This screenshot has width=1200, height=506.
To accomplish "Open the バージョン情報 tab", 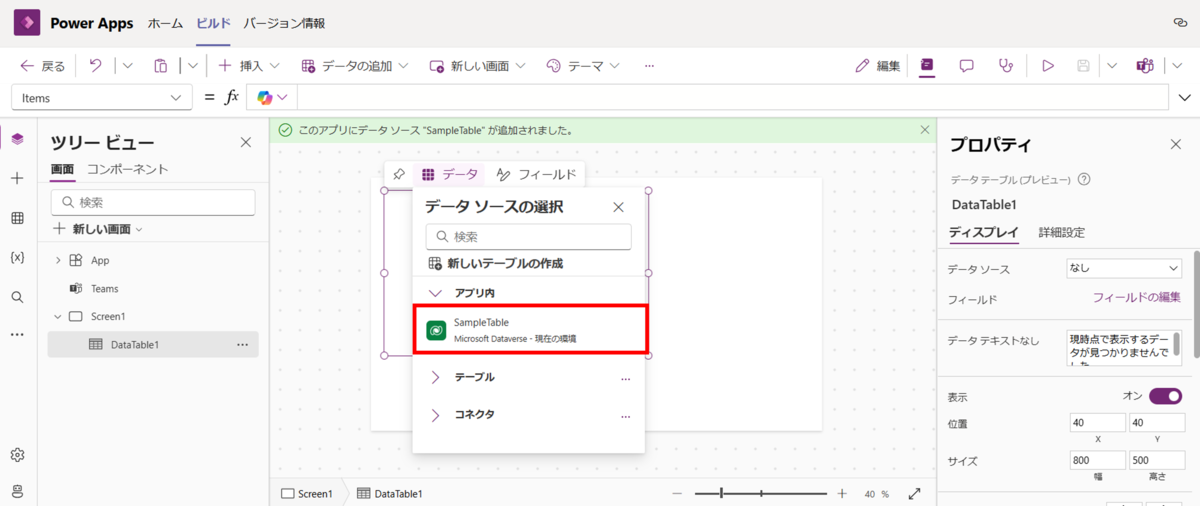I will coord(284,23).
